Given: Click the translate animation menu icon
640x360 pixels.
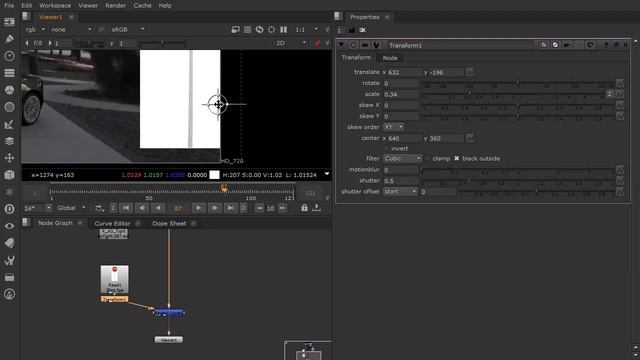Looking at the screenshot, I should 470,72.
